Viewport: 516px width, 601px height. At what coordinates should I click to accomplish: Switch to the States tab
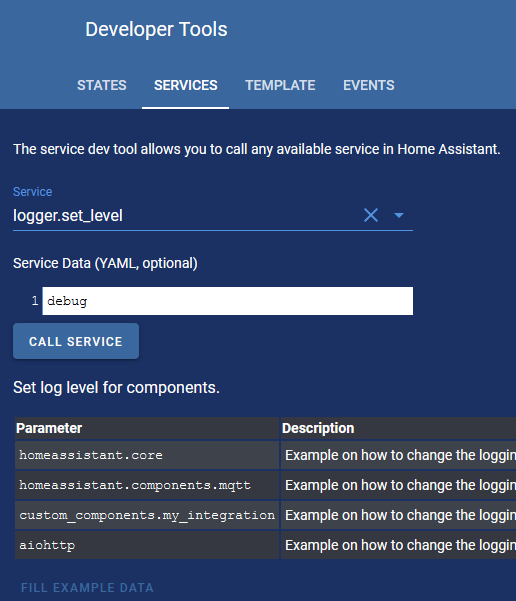(102, 85)
